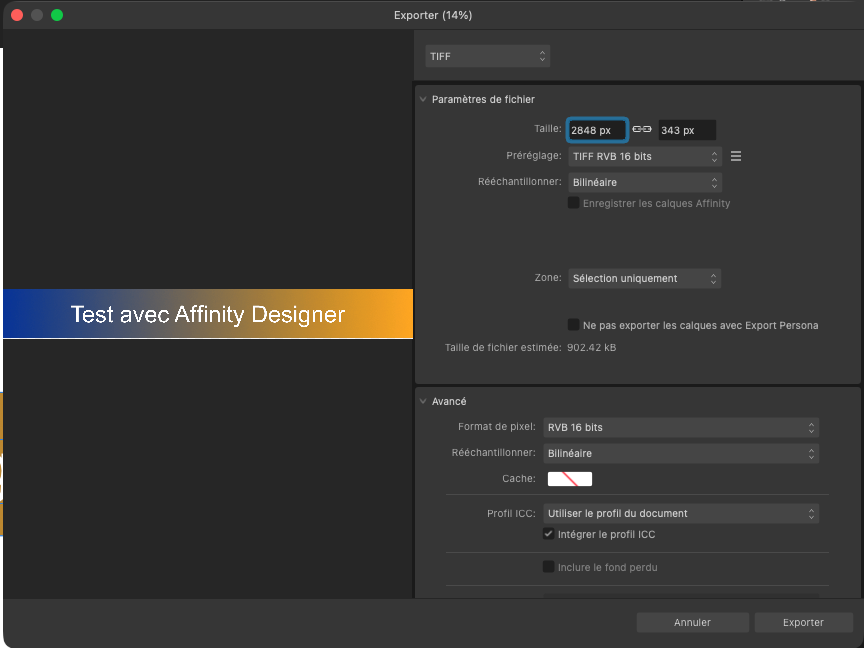Click the Annuler button
The image size is (864, 648).
click(x=692, y=622)
